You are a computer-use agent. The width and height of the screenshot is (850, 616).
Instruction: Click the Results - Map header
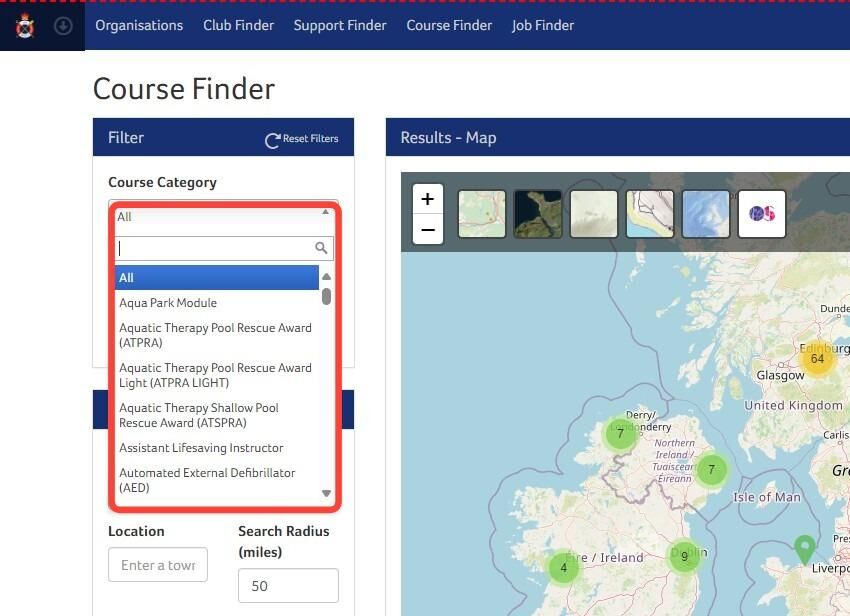tap(448, 138)
